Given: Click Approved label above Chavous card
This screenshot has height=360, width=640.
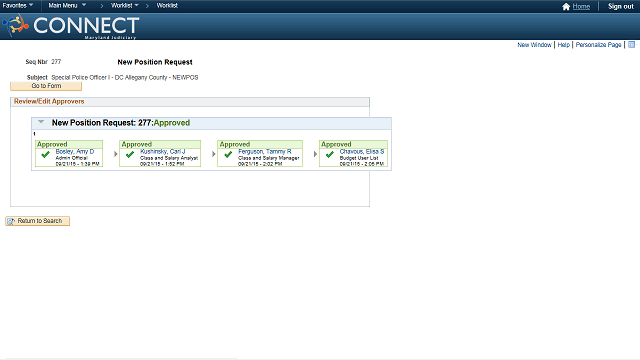Looking at the screenshot, I should click(336, 144).
